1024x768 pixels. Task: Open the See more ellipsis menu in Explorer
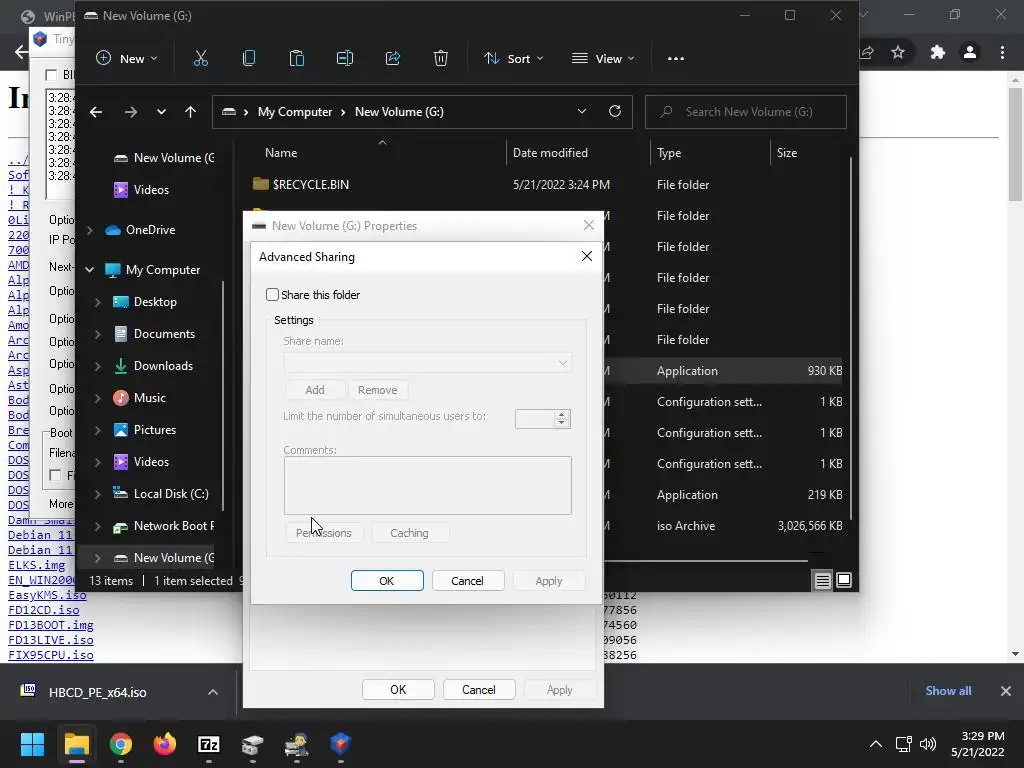pos(676,59)
